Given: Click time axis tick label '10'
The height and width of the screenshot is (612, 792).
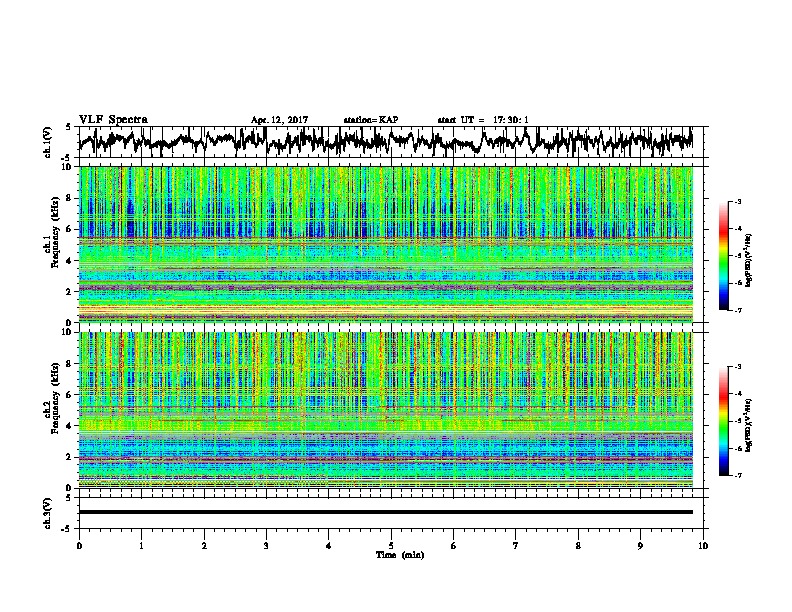Looking at the screenshot, I should (x=703, y=546).
